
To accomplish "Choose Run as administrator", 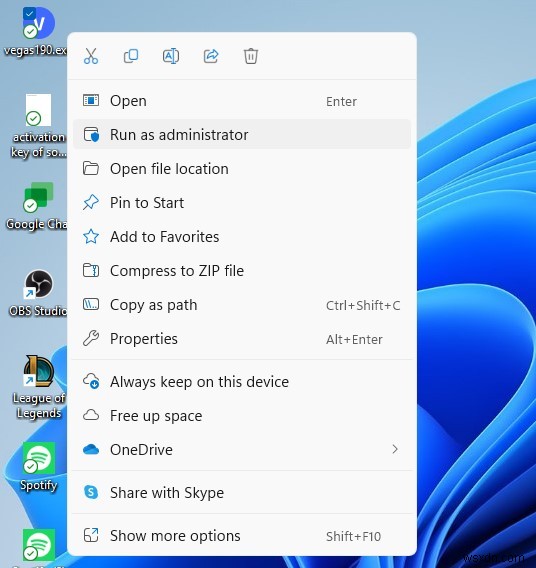I will tap(242, 134).
